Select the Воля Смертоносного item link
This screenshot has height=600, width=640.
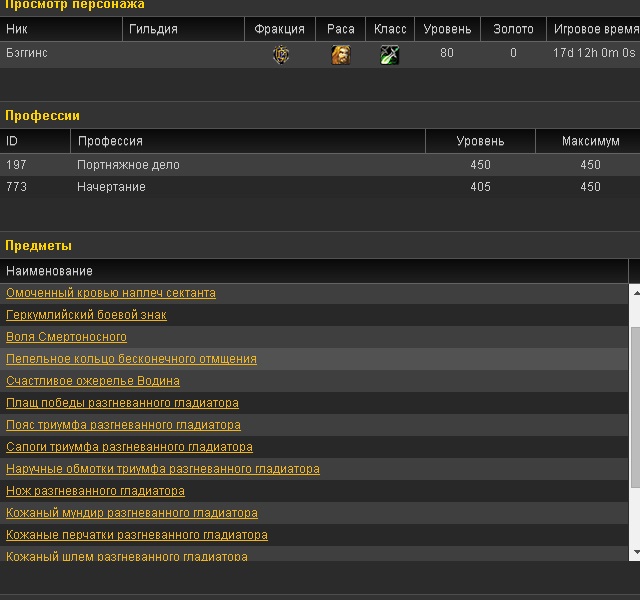point(66,337)
